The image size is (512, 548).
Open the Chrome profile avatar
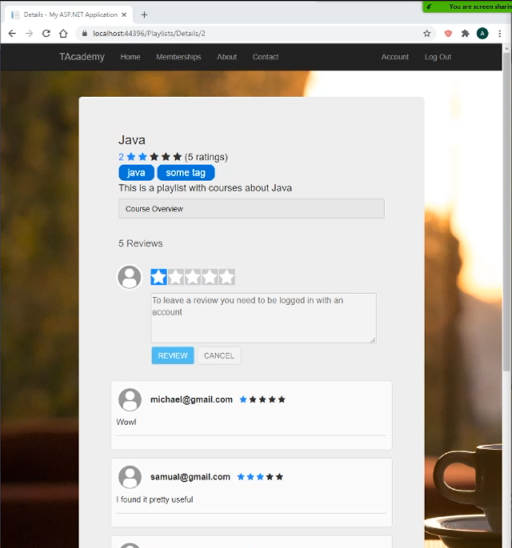pyautogui.click(x=482, y=34)
